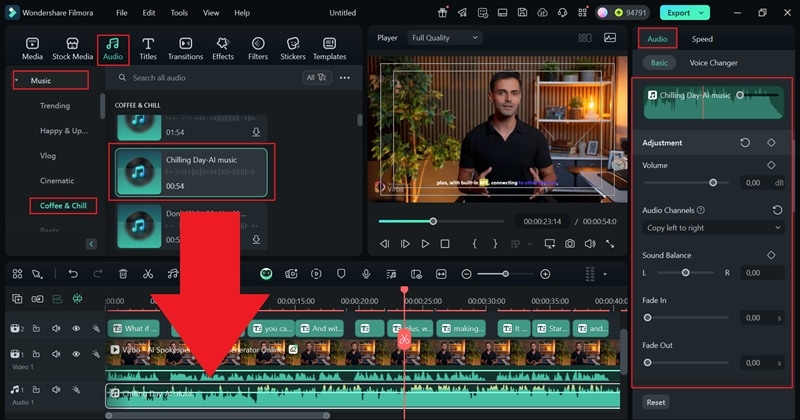Select the Cinematic music category
Image resolution: width=800 pixels, height=420 pixels.
click(57, 181)
